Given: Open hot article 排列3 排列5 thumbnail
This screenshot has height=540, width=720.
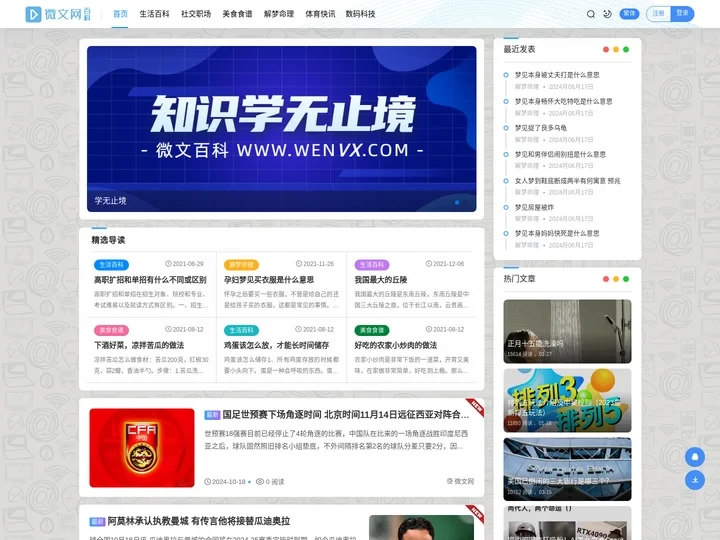Looking at the screenshot, I should pos(567,400).
